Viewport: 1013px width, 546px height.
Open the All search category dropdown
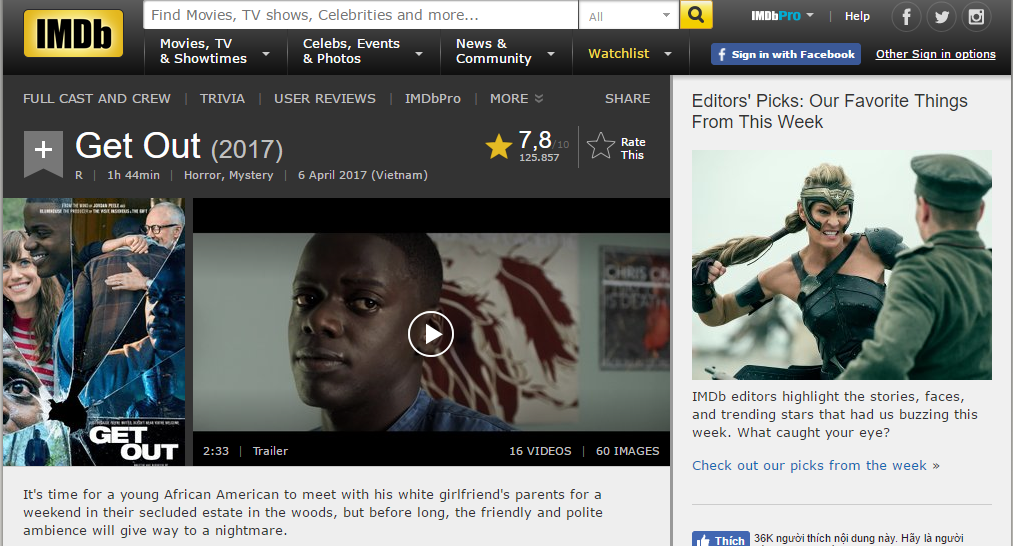click(x=629, y=16)
